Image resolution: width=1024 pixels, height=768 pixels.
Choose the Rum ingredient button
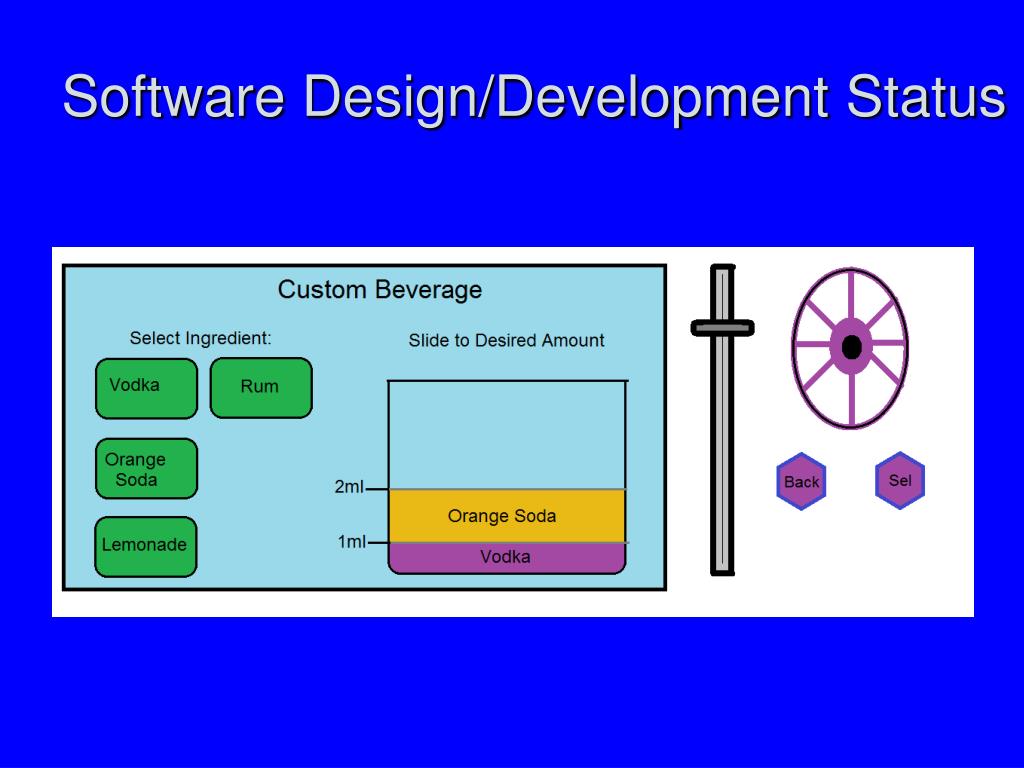(x=261, y=388)
